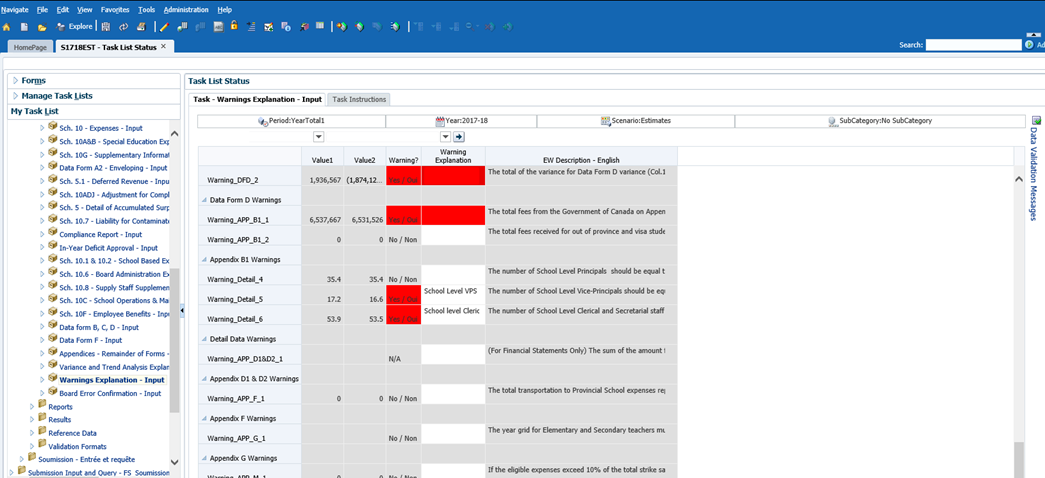
Task: Click the Data Validation Messages panel icon
Action: pyautogui.click(x=1036, y=121)
